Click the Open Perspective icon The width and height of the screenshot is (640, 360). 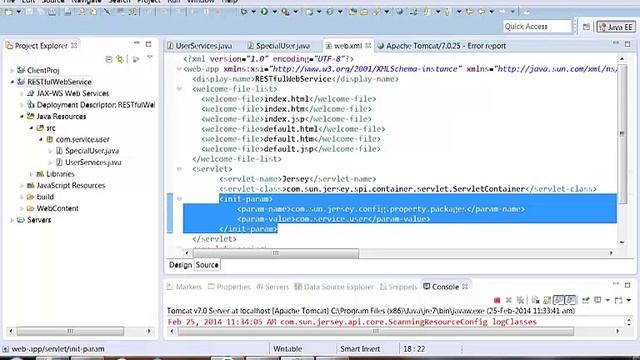587,27
